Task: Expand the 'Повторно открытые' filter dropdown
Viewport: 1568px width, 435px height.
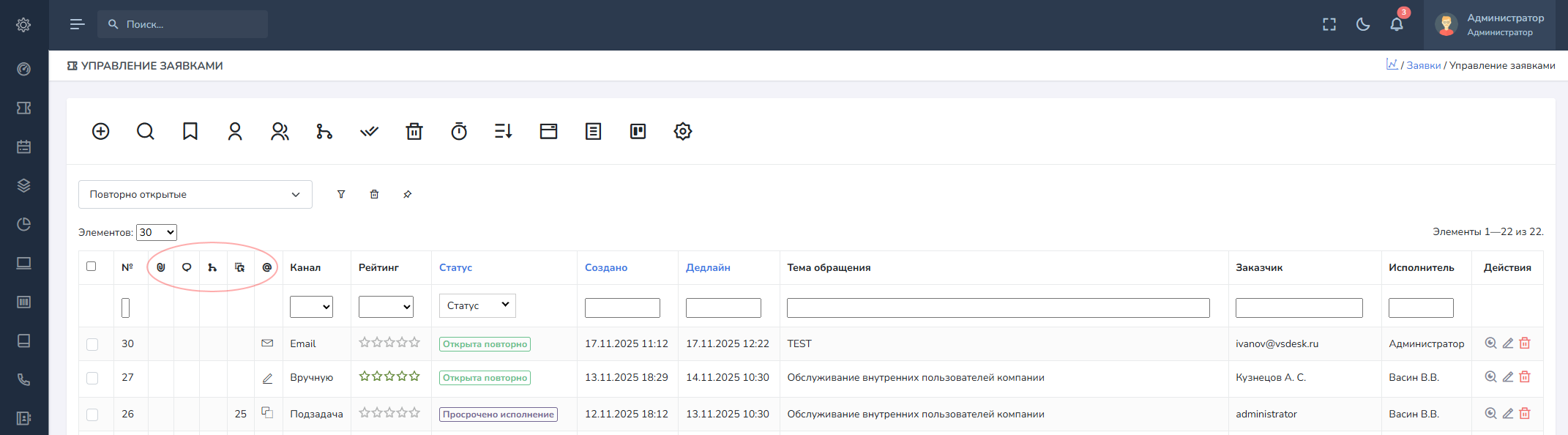Action: click(x=195, y=194)
